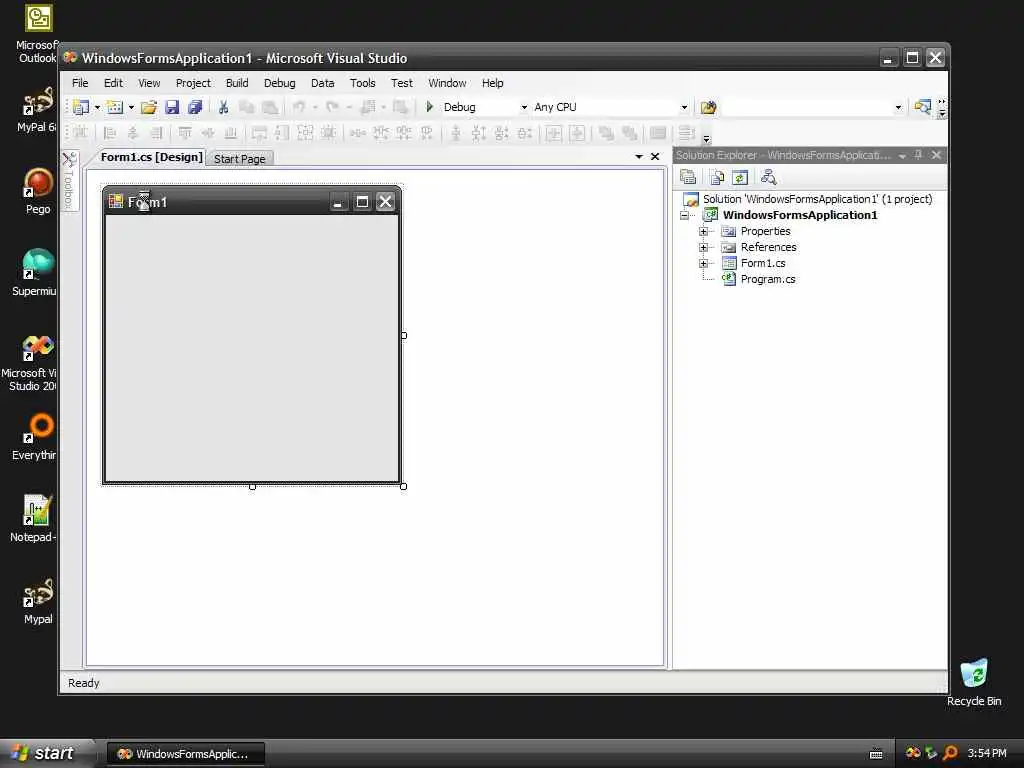This screenshot has height=768, width=1024.
Task: Click the Center Vertically layout icon
Action: pyautogui.click(x=577, y=133)
